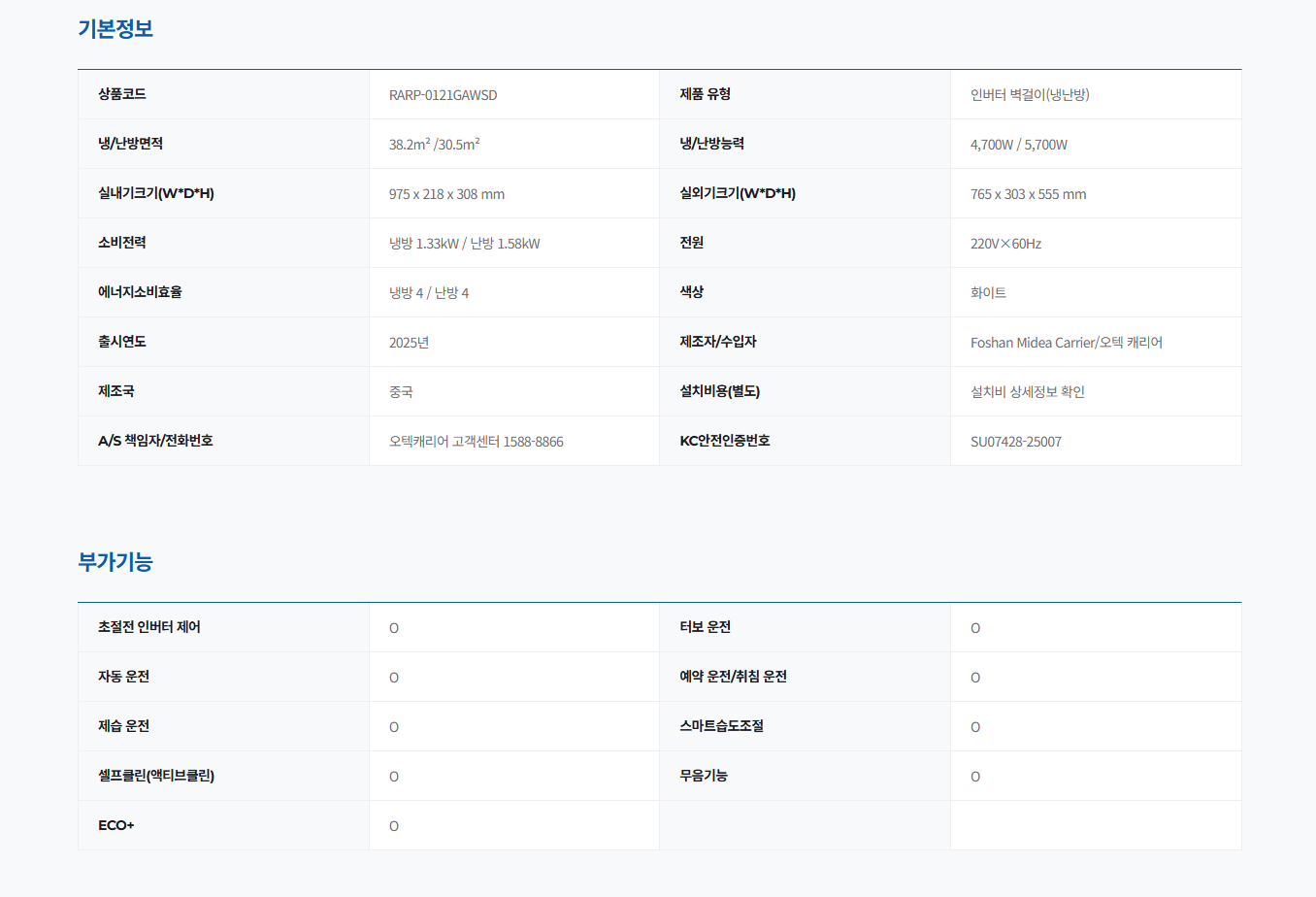Click the release year 2025년
1316x897 pixels.
(409, 343)
